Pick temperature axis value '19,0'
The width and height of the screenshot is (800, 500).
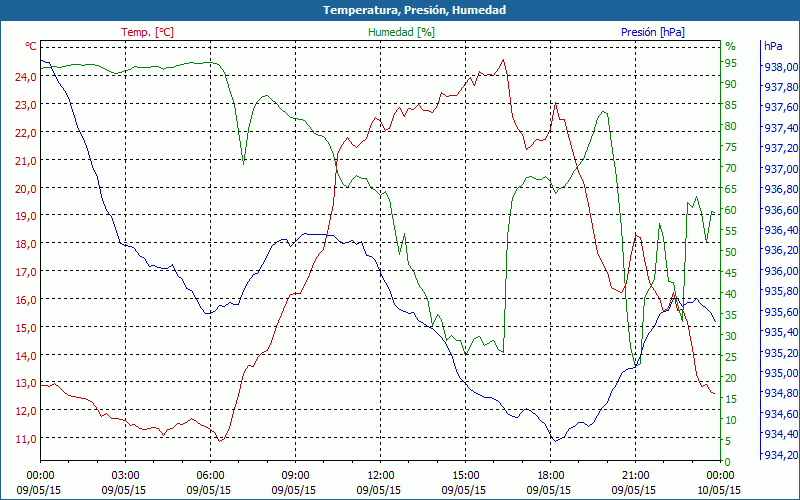pyautogui.click(x=26, y=216)
